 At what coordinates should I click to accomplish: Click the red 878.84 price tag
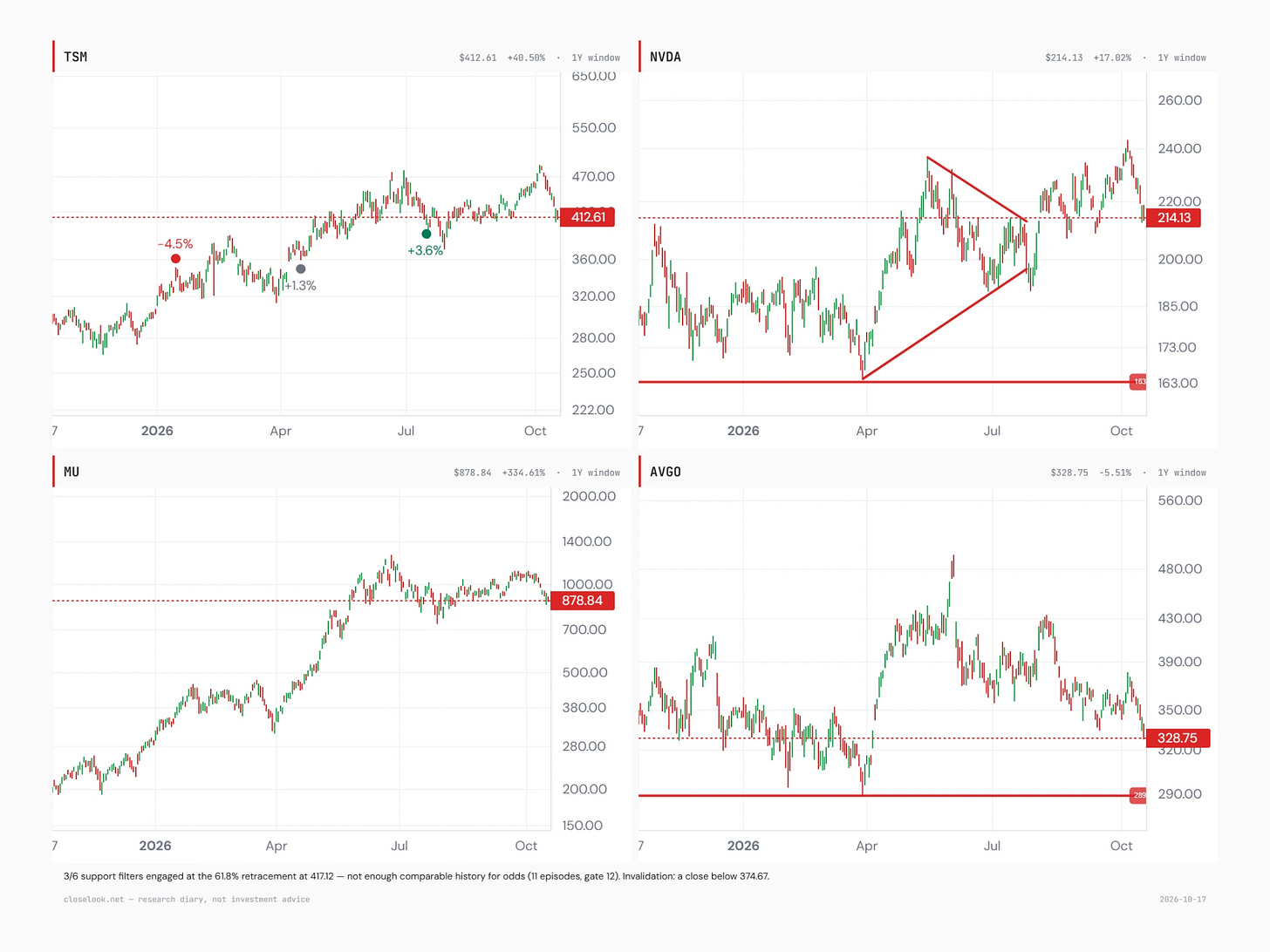(x=582, y=601)
